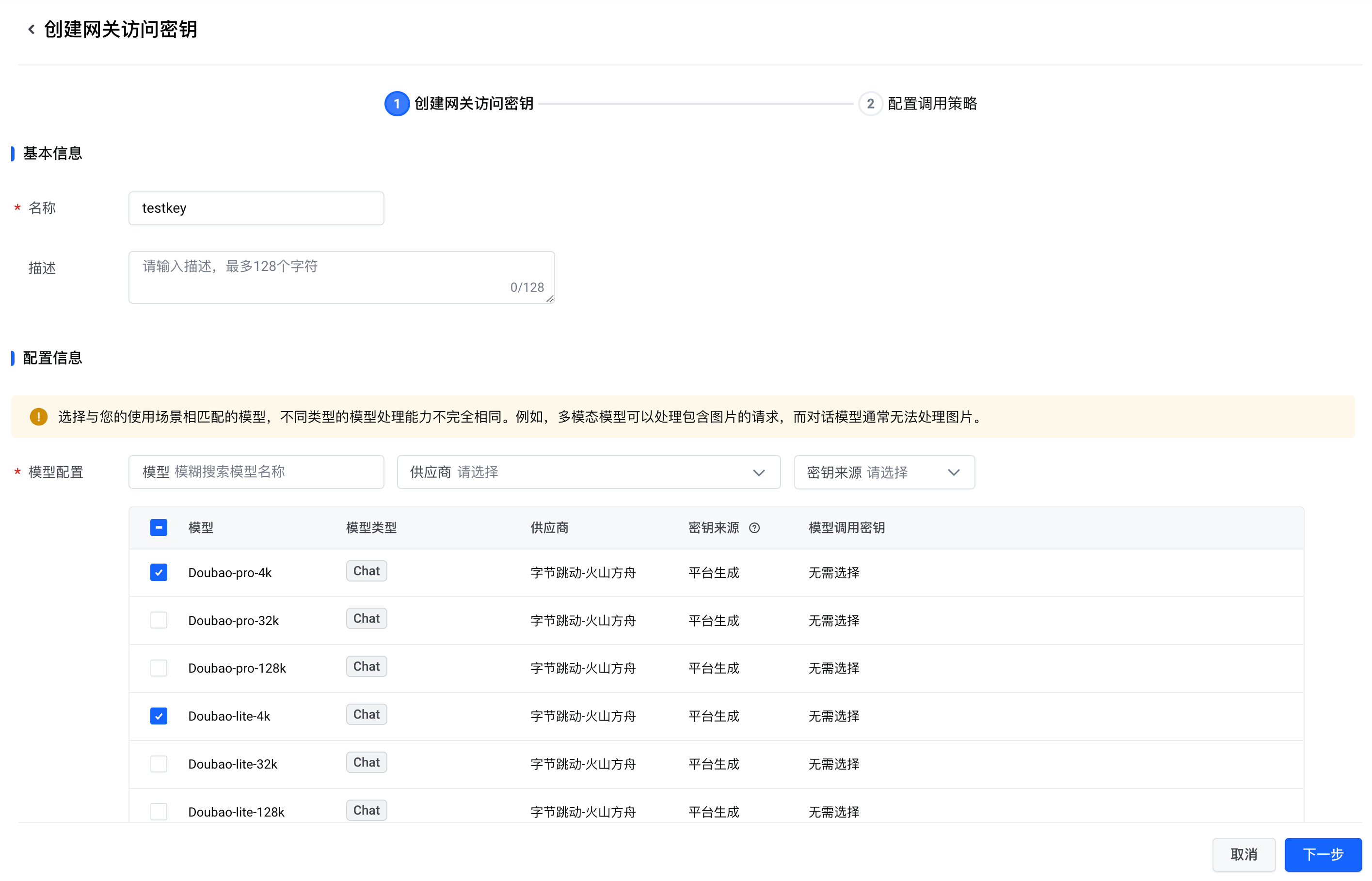Click the 配置信息 section heading
Viewport: 1372px width, 881px height.
(x=52, y=358)
